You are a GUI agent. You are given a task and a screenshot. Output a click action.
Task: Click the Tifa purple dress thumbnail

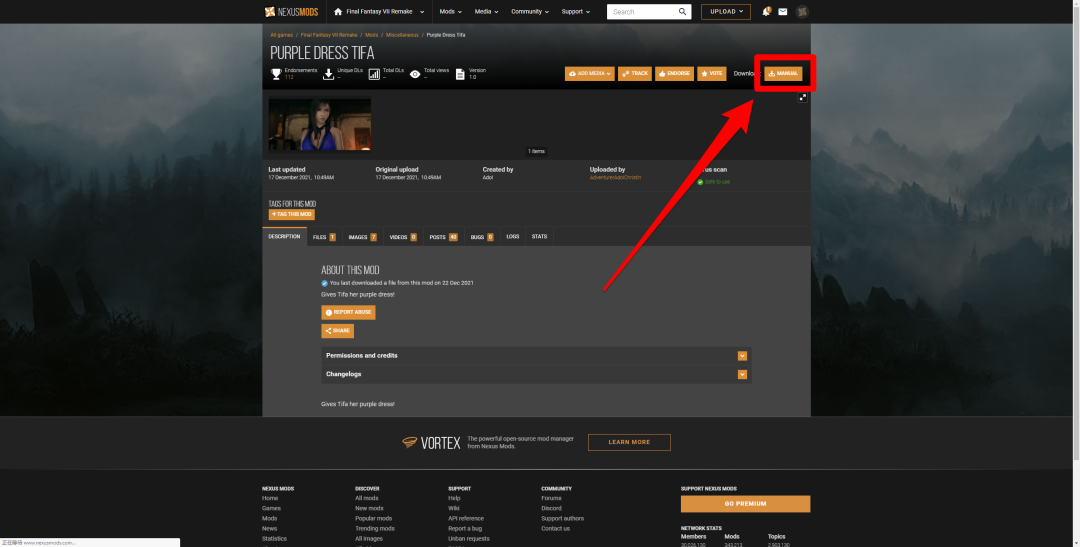click(x=319, y=124)
